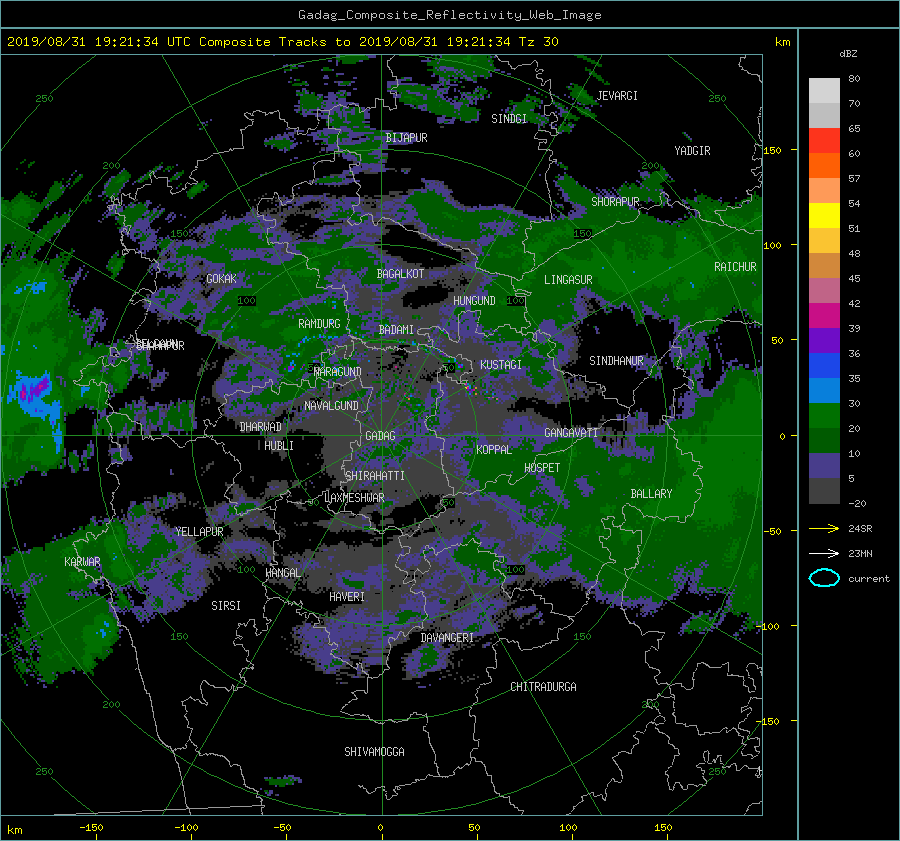900x841 pixels.
Task: Click the dark gray -20 dBZ swatch
Action: (824, 491)
